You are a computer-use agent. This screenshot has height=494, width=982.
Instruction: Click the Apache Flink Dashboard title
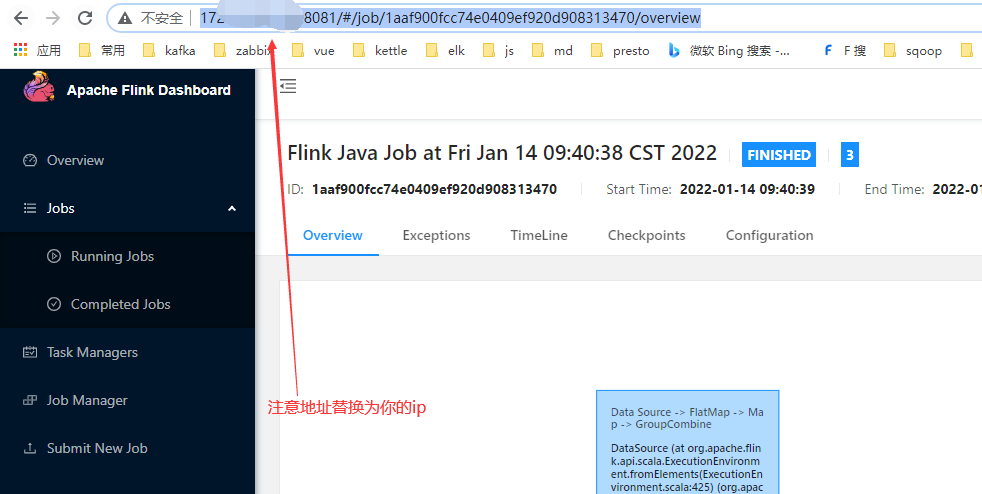tap(148, 90)
